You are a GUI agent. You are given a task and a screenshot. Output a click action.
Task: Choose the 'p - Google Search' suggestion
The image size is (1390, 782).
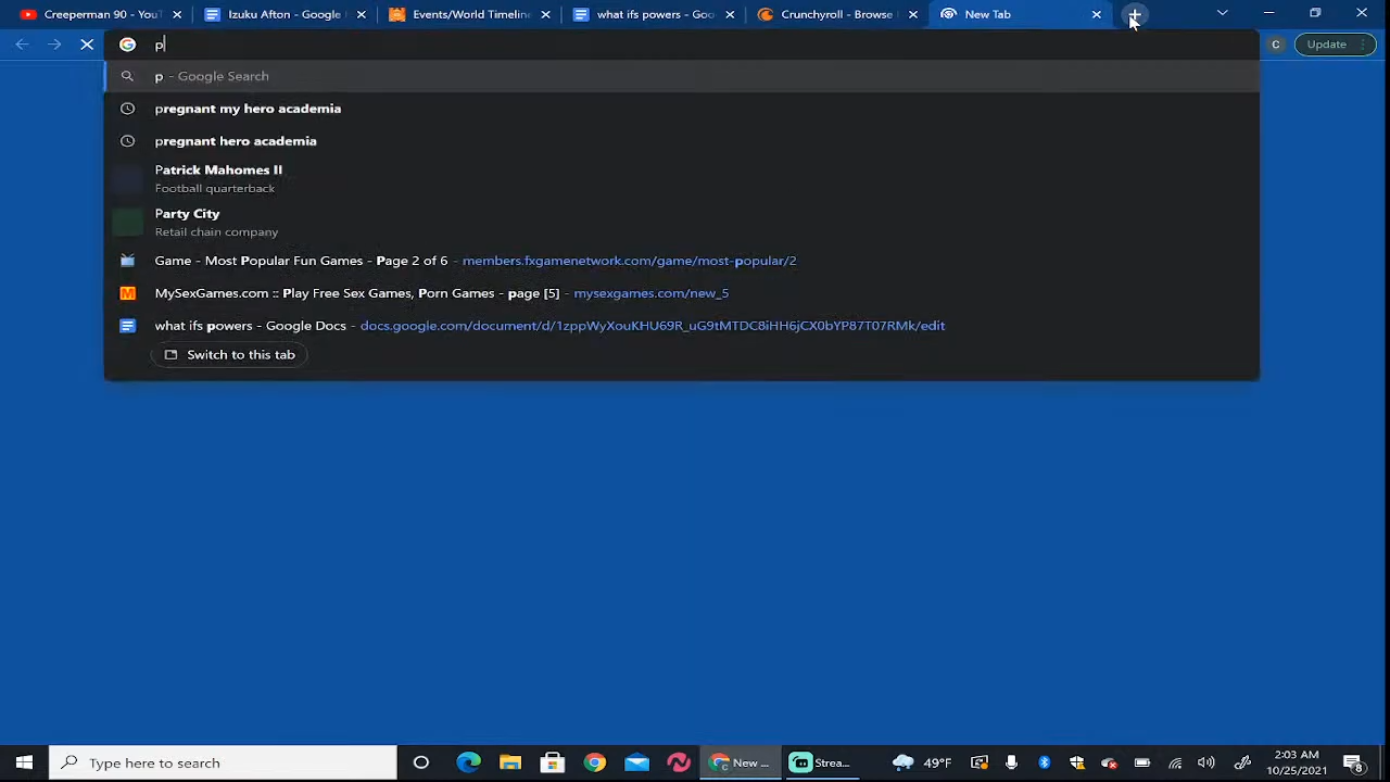682,76
